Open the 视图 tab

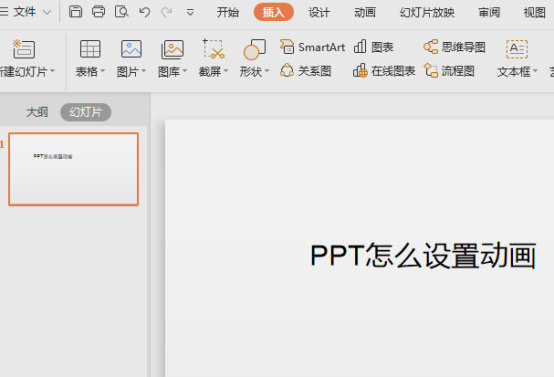(x=535, y=12)
